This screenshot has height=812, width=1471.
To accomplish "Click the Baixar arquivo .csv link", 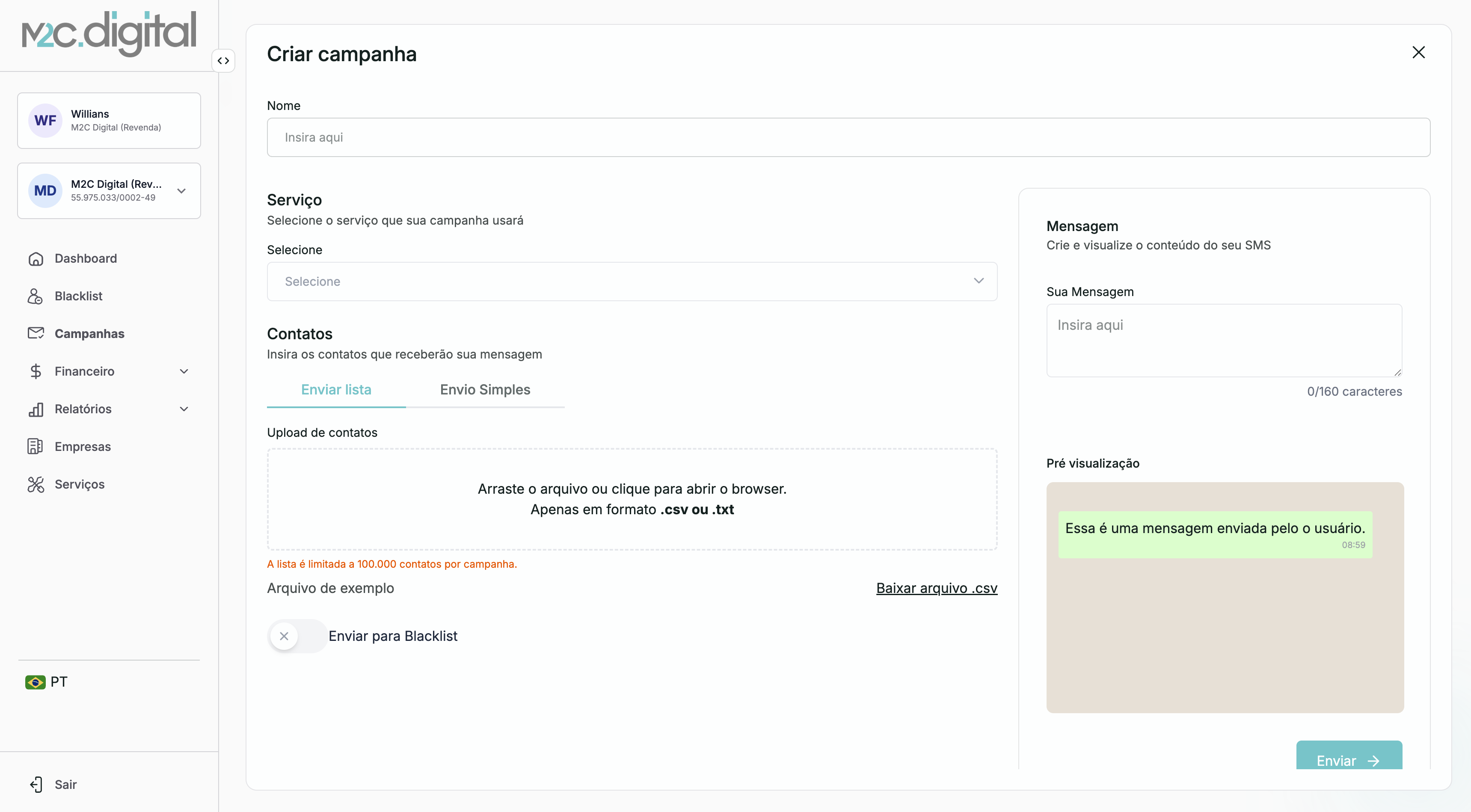I will (937, 588).
